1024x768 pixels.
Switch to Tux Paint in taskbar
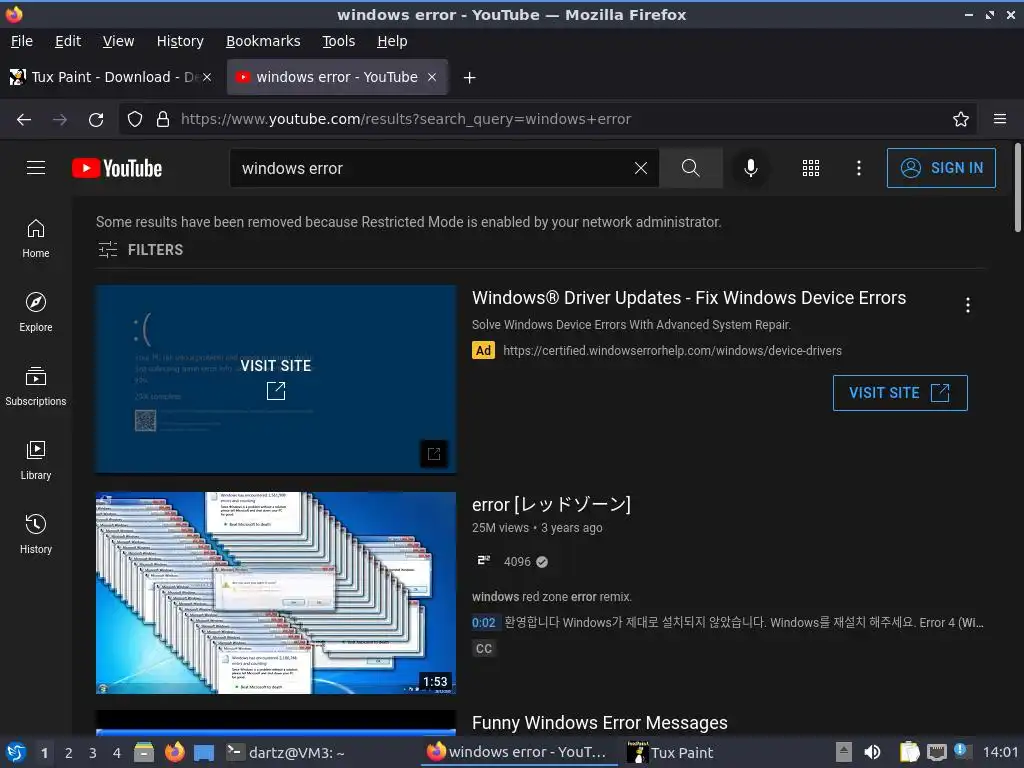click(x=671, y=752)
